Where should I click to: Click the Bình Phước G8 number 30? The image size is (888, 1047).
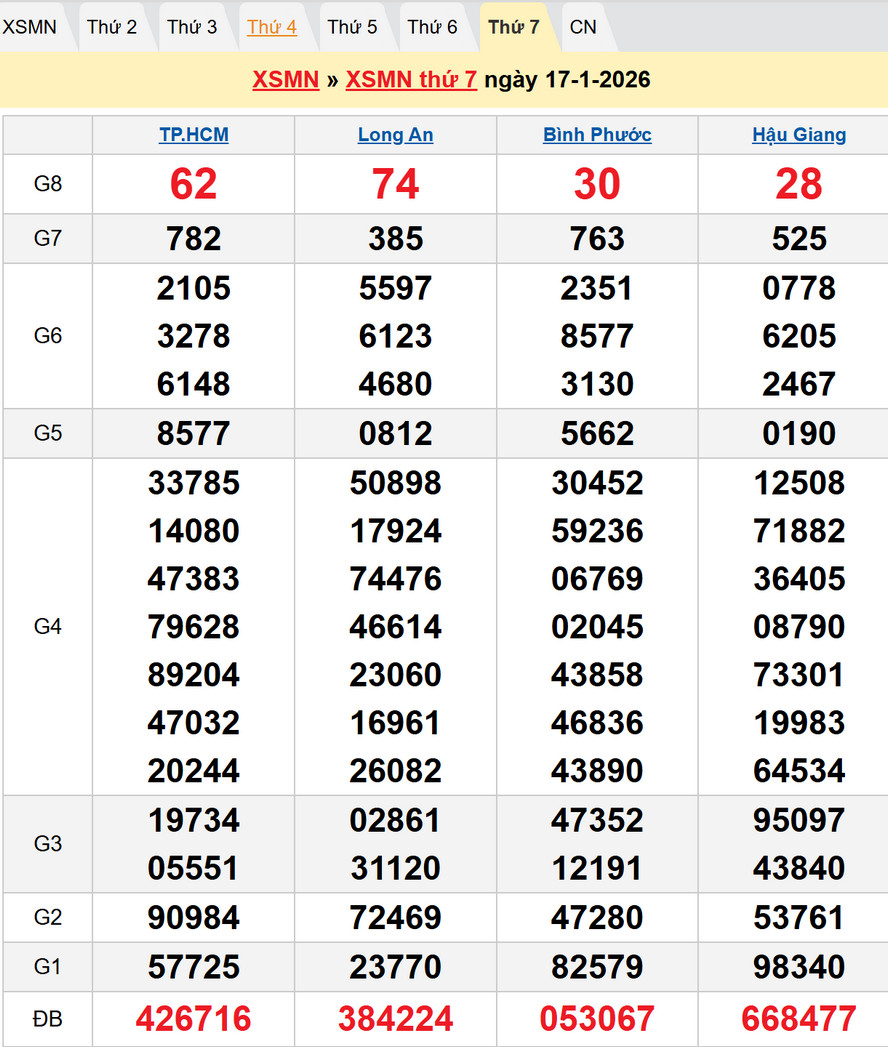597,184
